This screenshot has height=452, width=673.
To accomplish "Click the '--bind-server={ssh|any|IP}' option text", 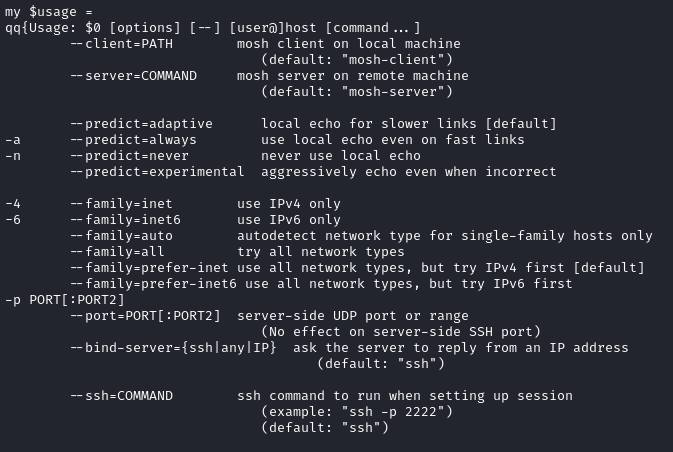I will pos(173,348).
